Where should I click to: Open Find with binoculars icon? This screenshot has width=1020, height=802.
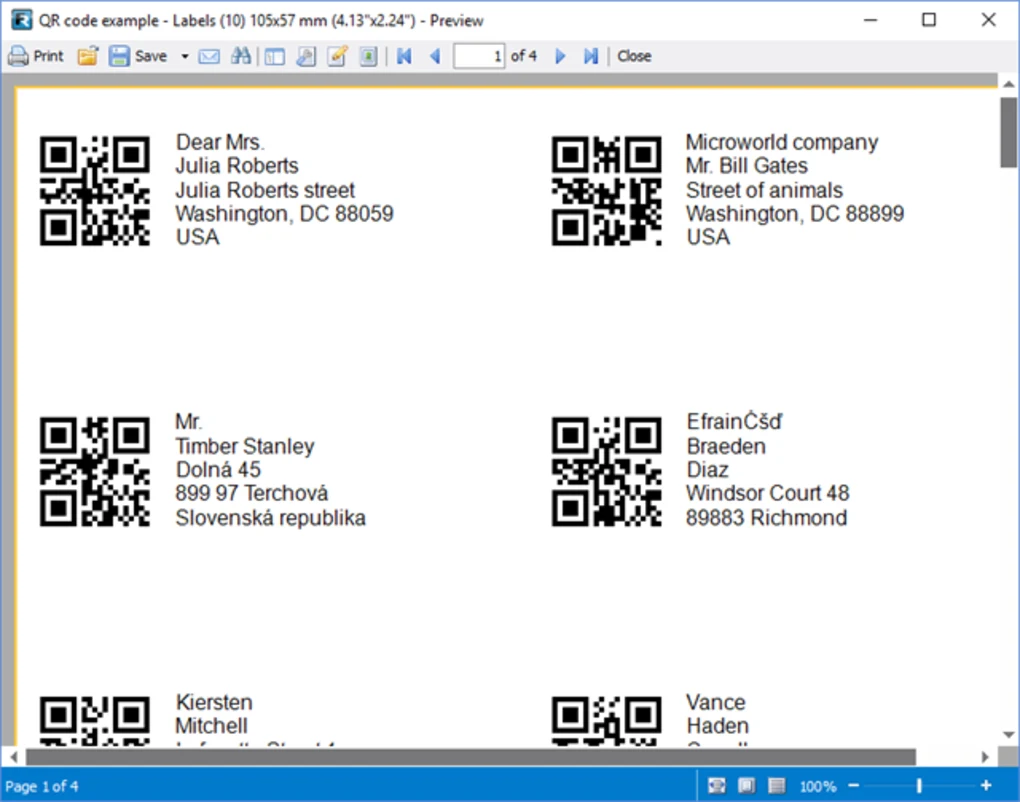pyautogui.click(x=240, y=56)
